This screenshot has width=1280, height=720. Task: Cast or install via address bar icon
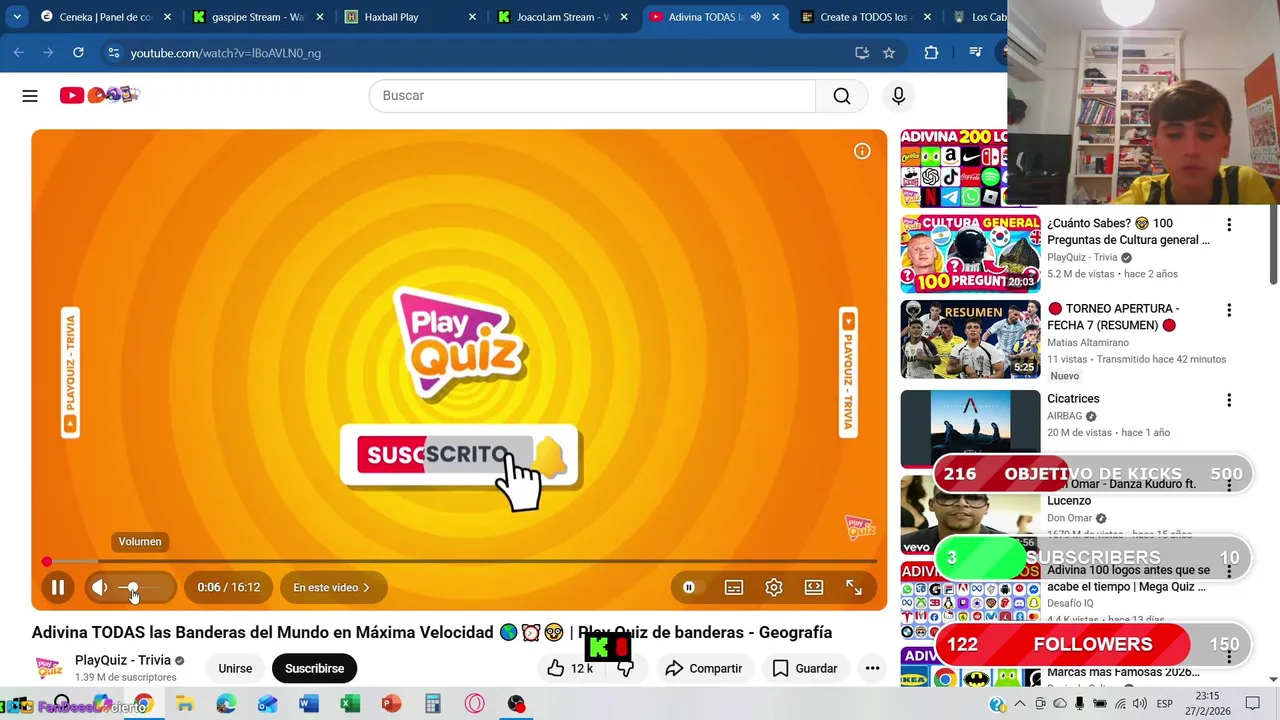[862, 53]
